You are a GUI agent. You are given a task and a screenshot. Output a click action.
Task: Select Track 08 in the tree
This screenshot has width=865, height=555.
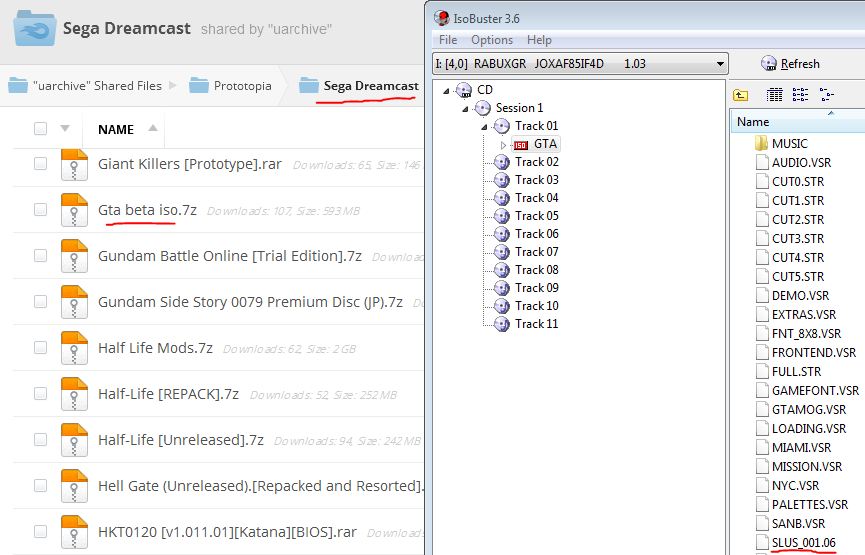pos(536,270)
